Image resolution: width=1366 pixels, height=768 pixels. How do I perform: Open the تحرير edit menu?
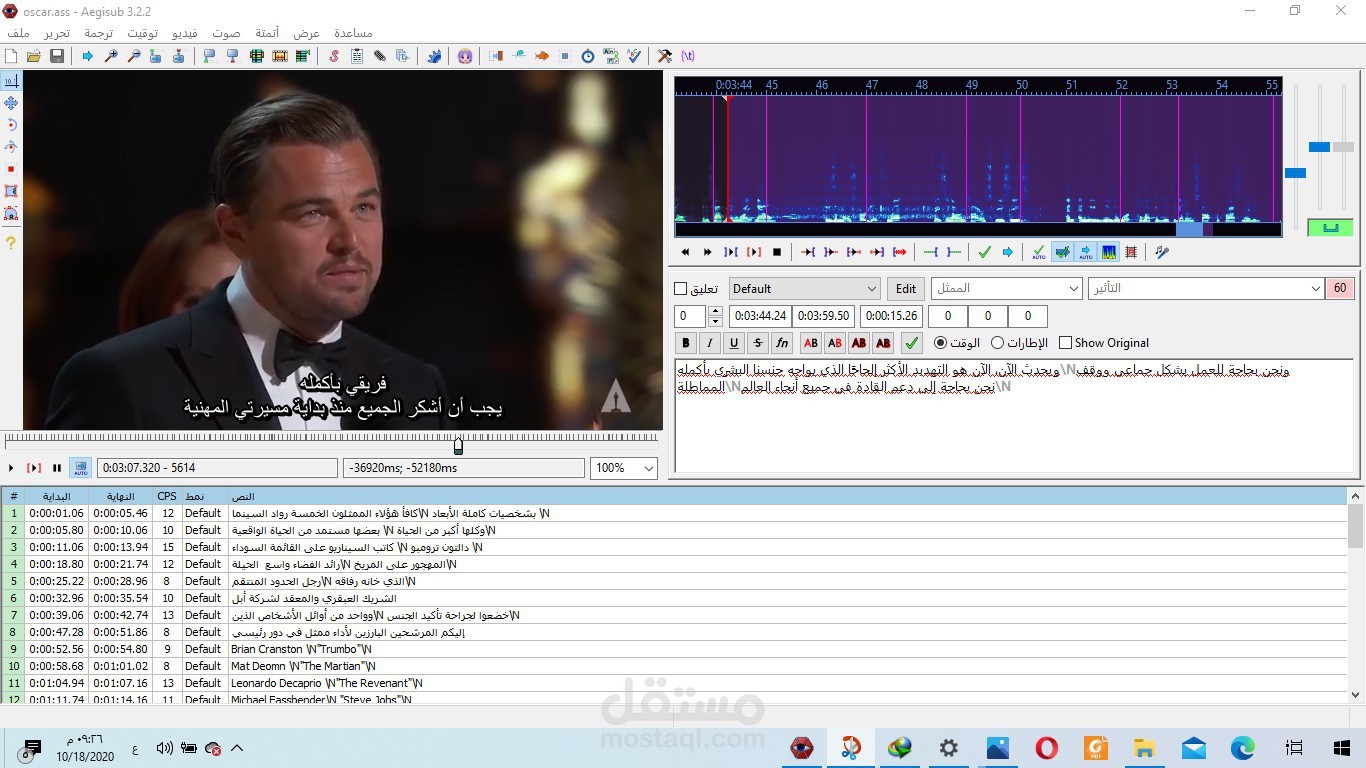tap(56, 33)
